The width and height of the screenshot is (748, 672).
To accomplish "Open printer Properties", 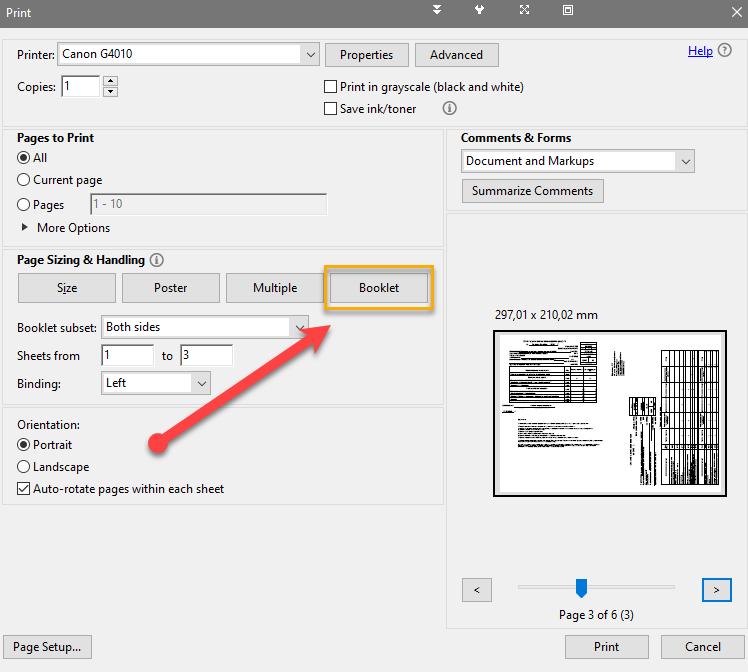I will coord(366,55).
